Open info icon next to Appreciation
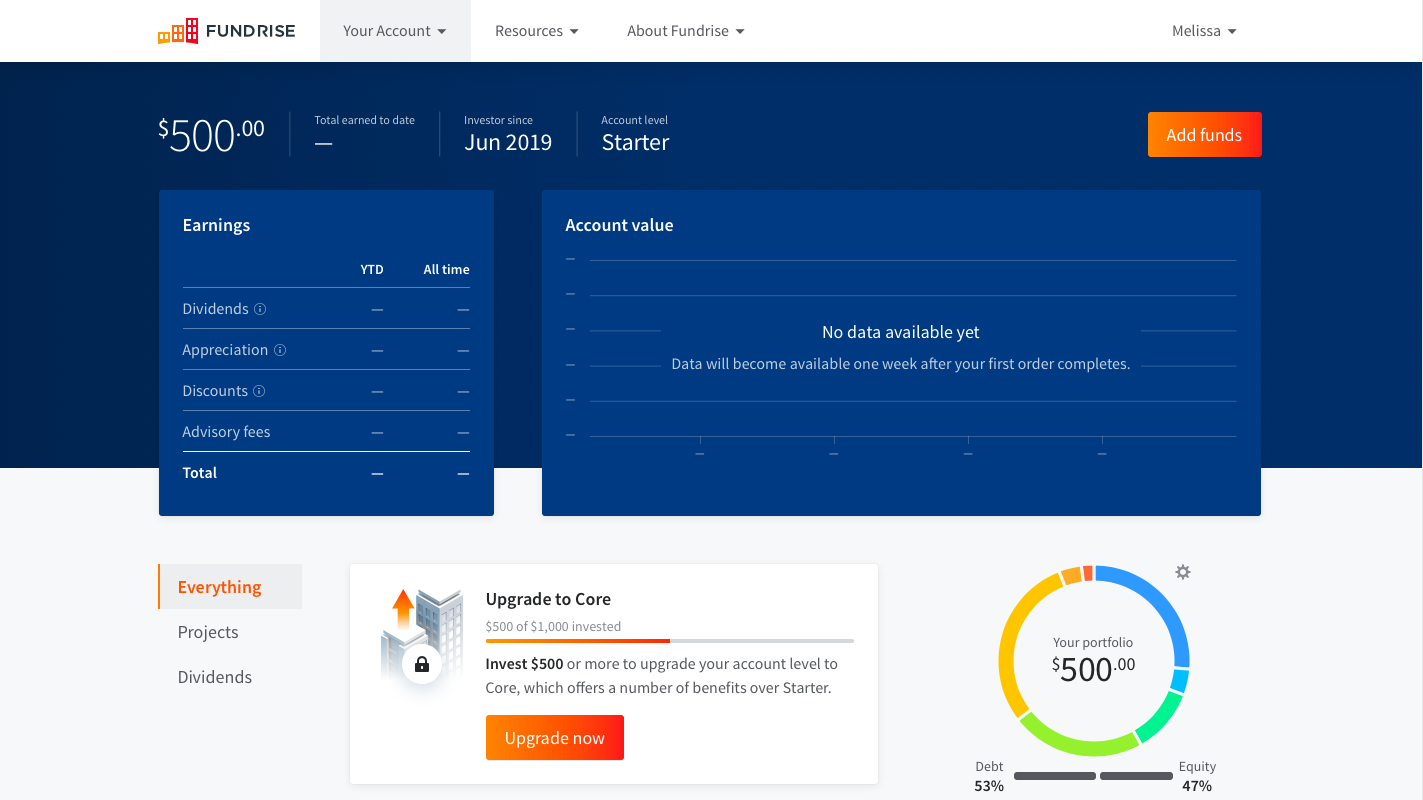Viewport: 1423px width, 800px height. [280, 350]
